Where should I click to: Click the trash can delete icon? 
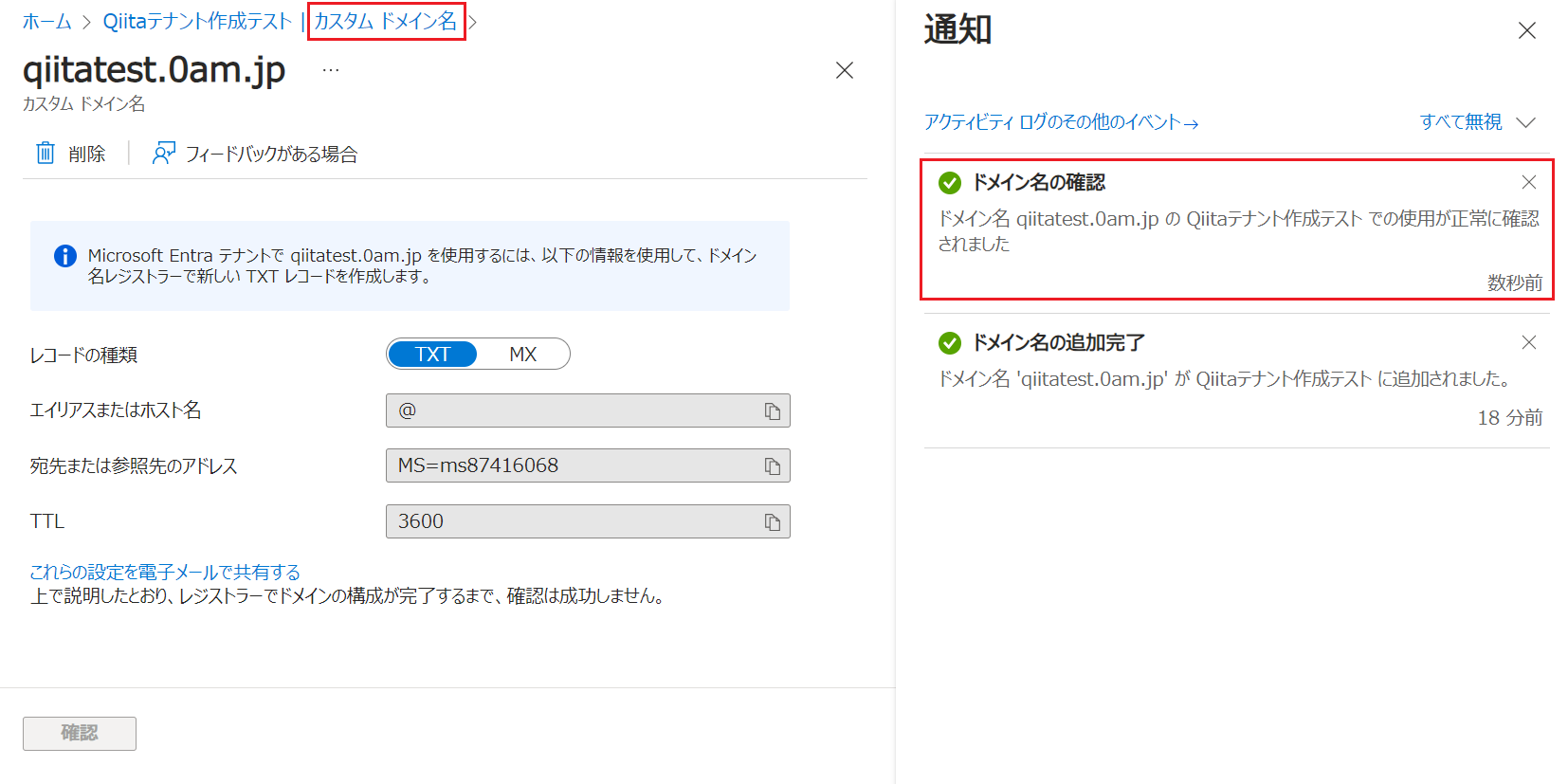[x=46, y=153]
